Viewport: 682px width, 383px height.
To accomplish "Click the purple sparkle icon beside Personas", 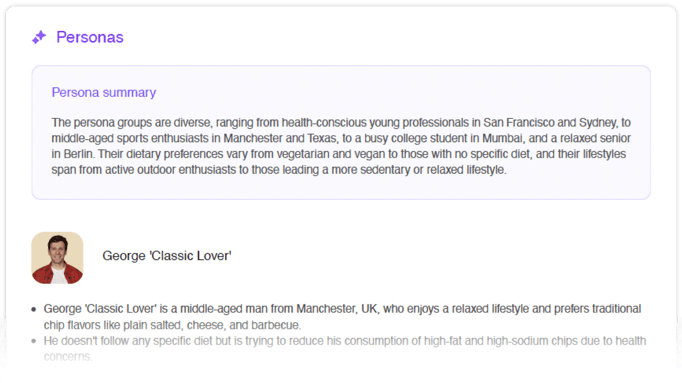I will (x=39, y=37).
